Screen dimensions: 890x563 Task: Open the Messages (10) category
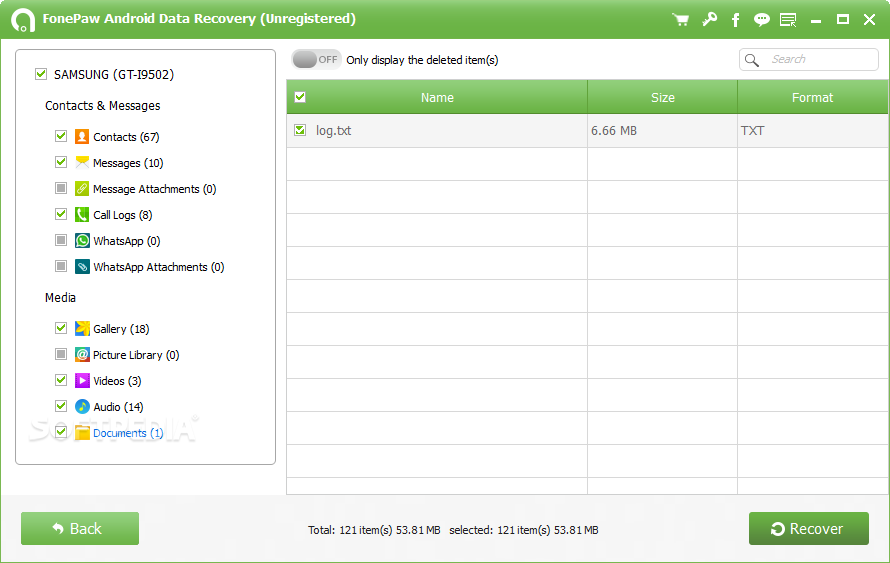pyautogui.click(x=128, y=163)
